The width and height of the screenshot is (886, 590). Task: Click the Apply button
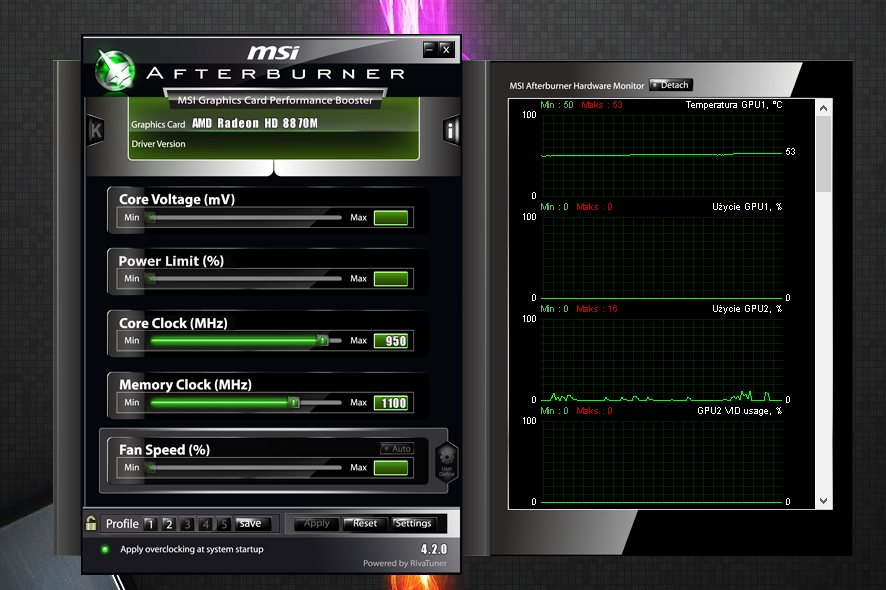(316, 524)
